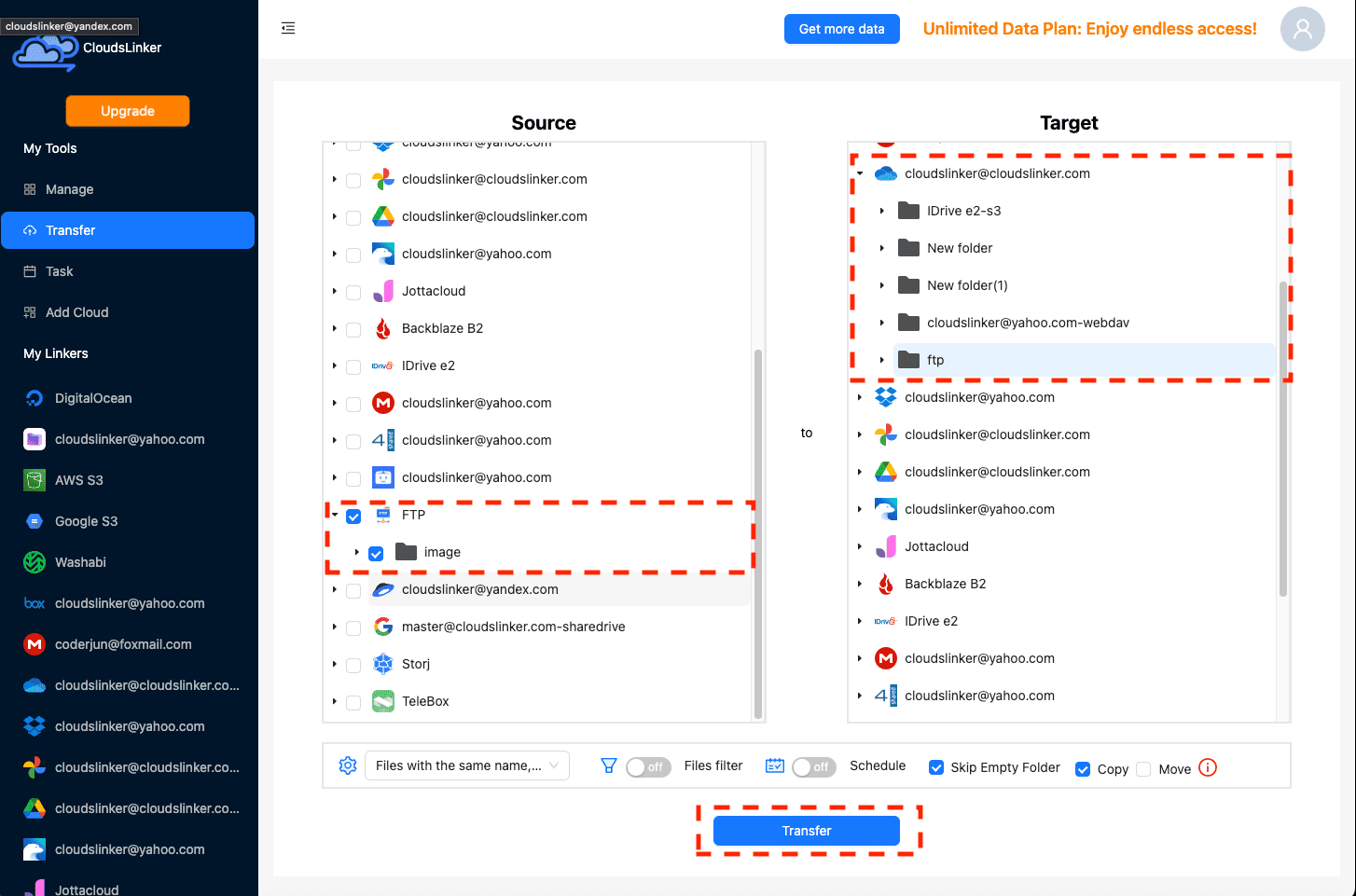
Task: Enable the Move checkbox
Action: [x=1143, y=769]
